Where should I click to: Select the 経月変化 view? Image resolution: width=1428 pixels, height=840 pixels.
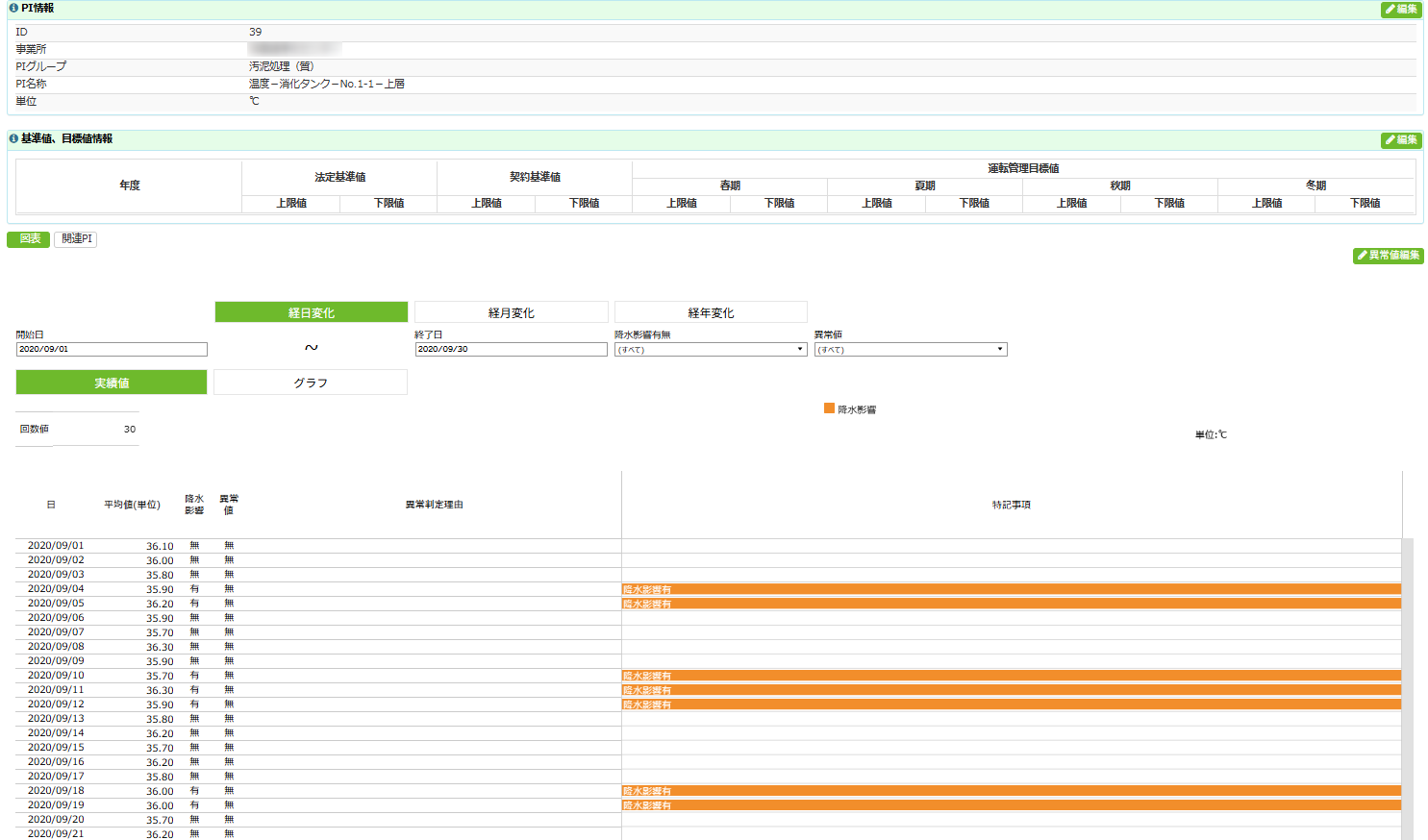coord(512,312)
